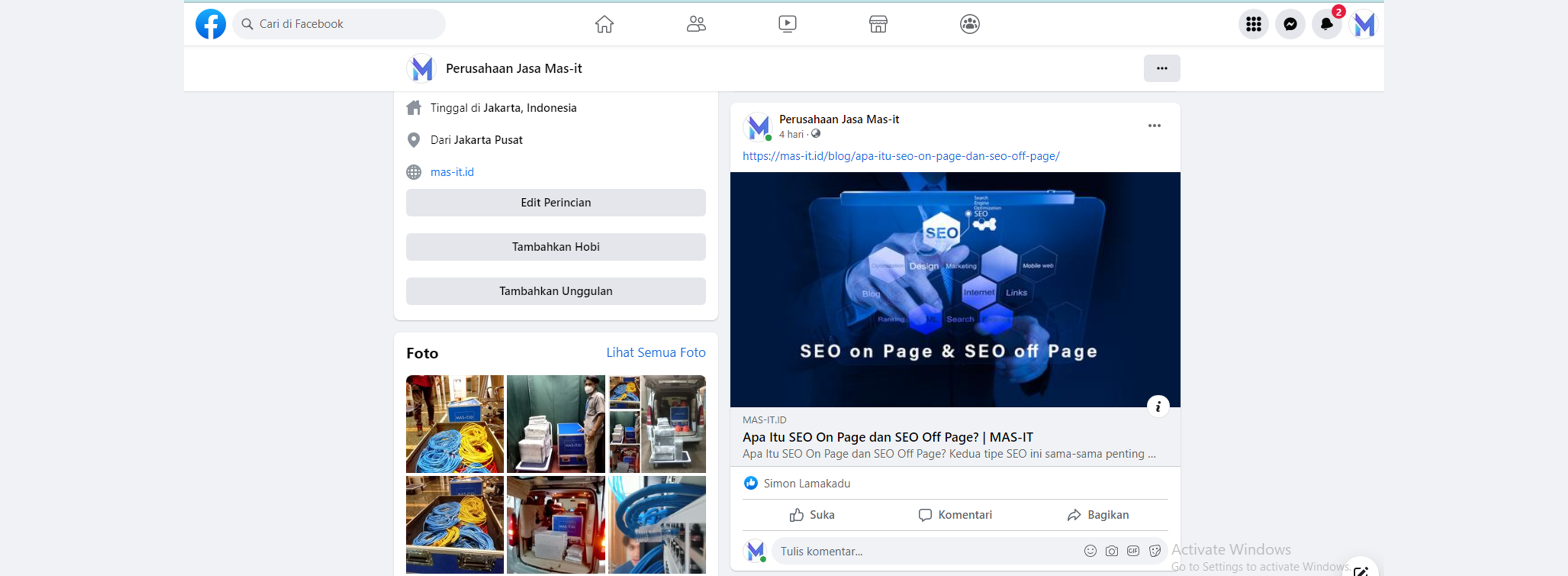Open the profile header three-dots menu
1568x576 pixels.
click(1161, 68)
